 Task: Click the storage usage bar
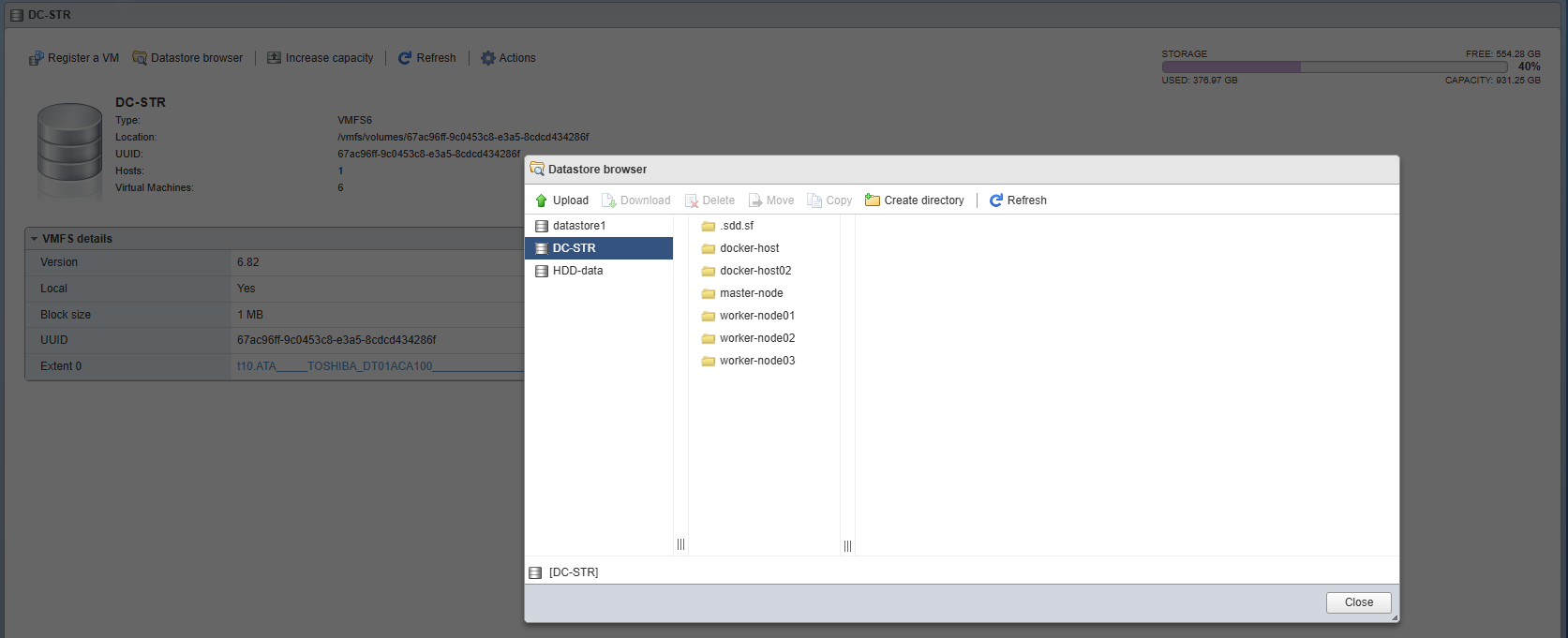click(1334, 67)
